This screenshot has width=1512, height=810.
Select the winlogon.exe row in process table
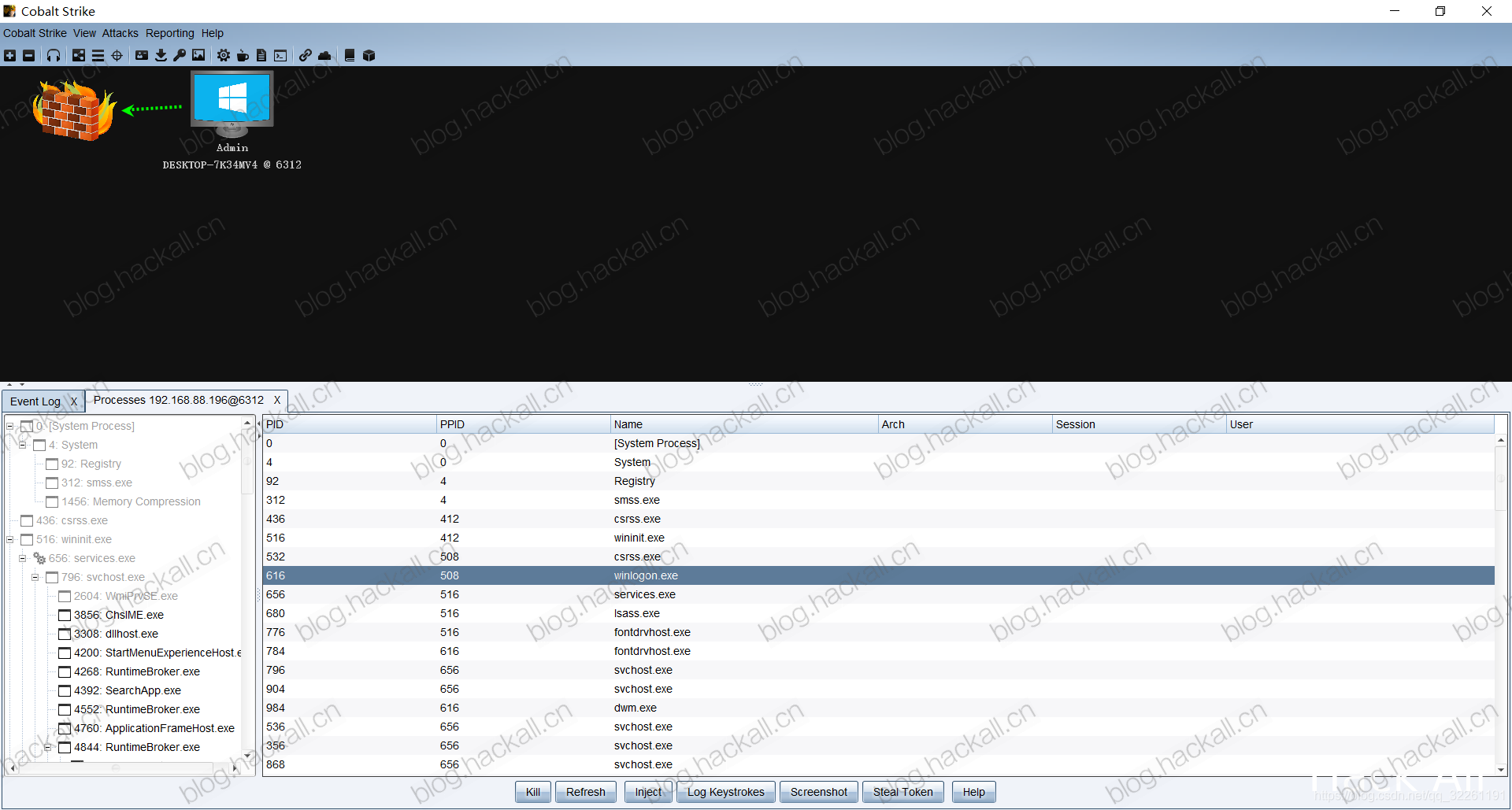(879, 575)
